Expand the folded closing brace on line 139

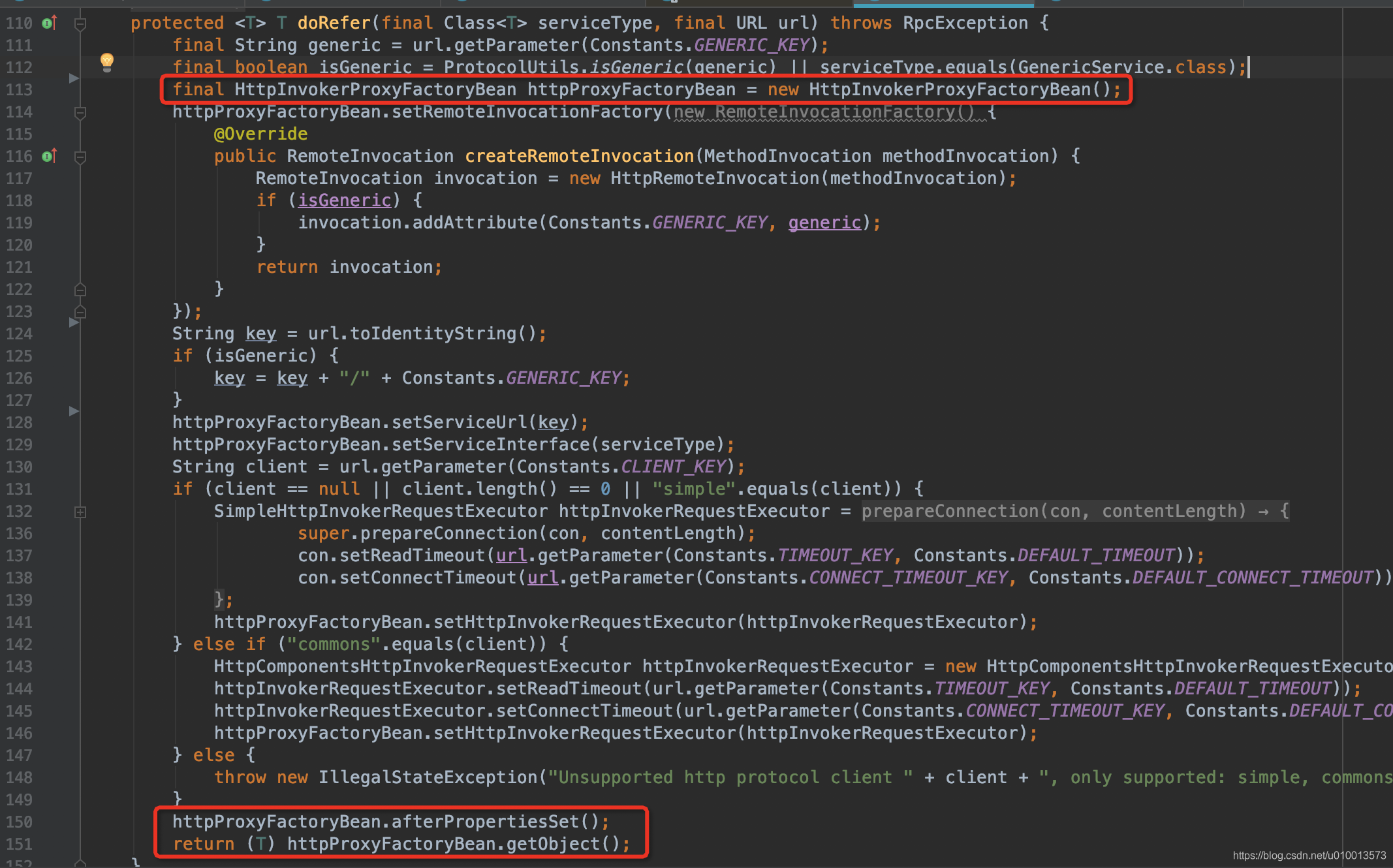[219, 599]
